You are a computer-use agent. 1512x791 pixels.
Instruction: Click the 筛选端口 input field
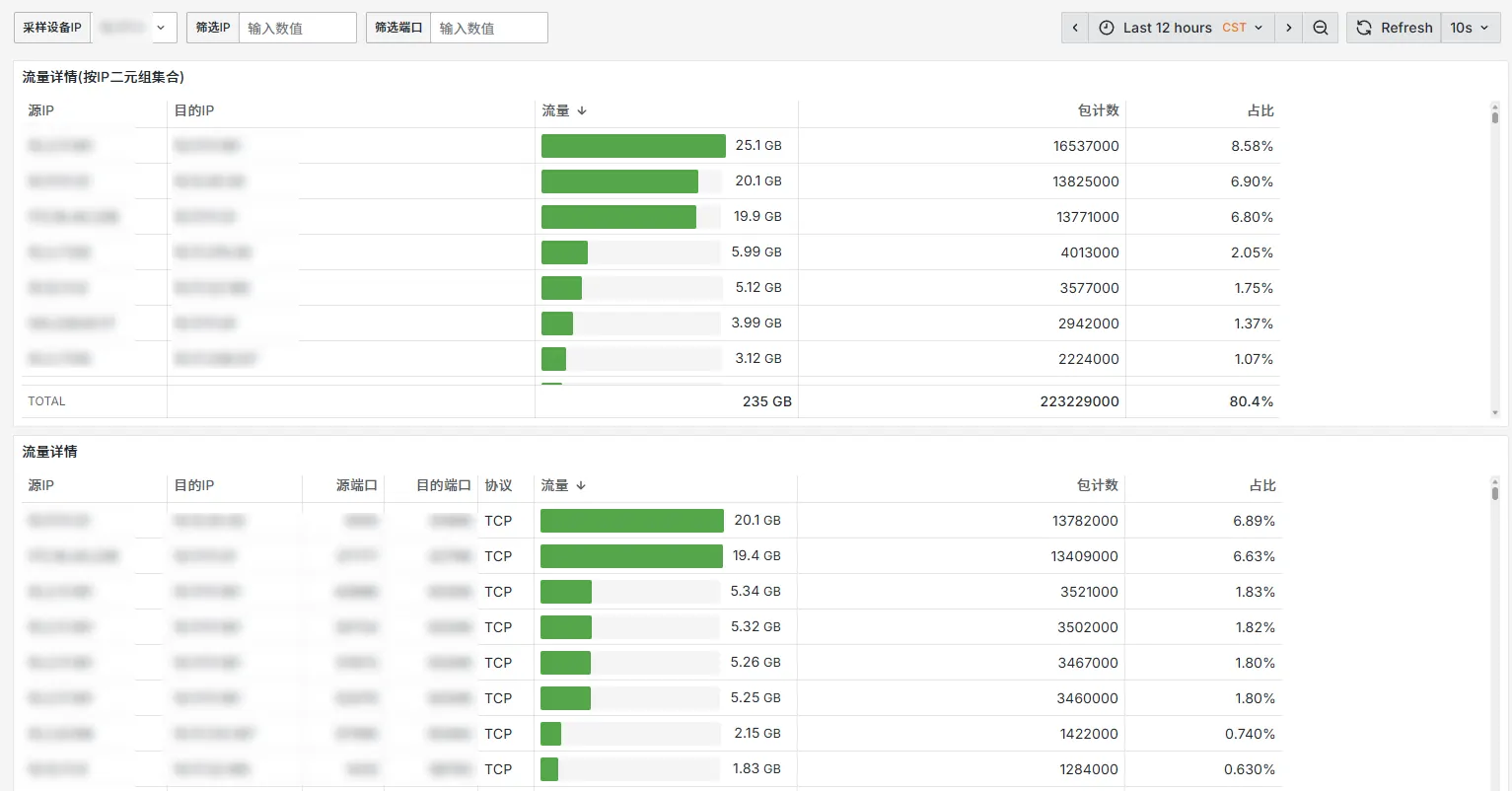pyautogui.click(x=488, y=28)
